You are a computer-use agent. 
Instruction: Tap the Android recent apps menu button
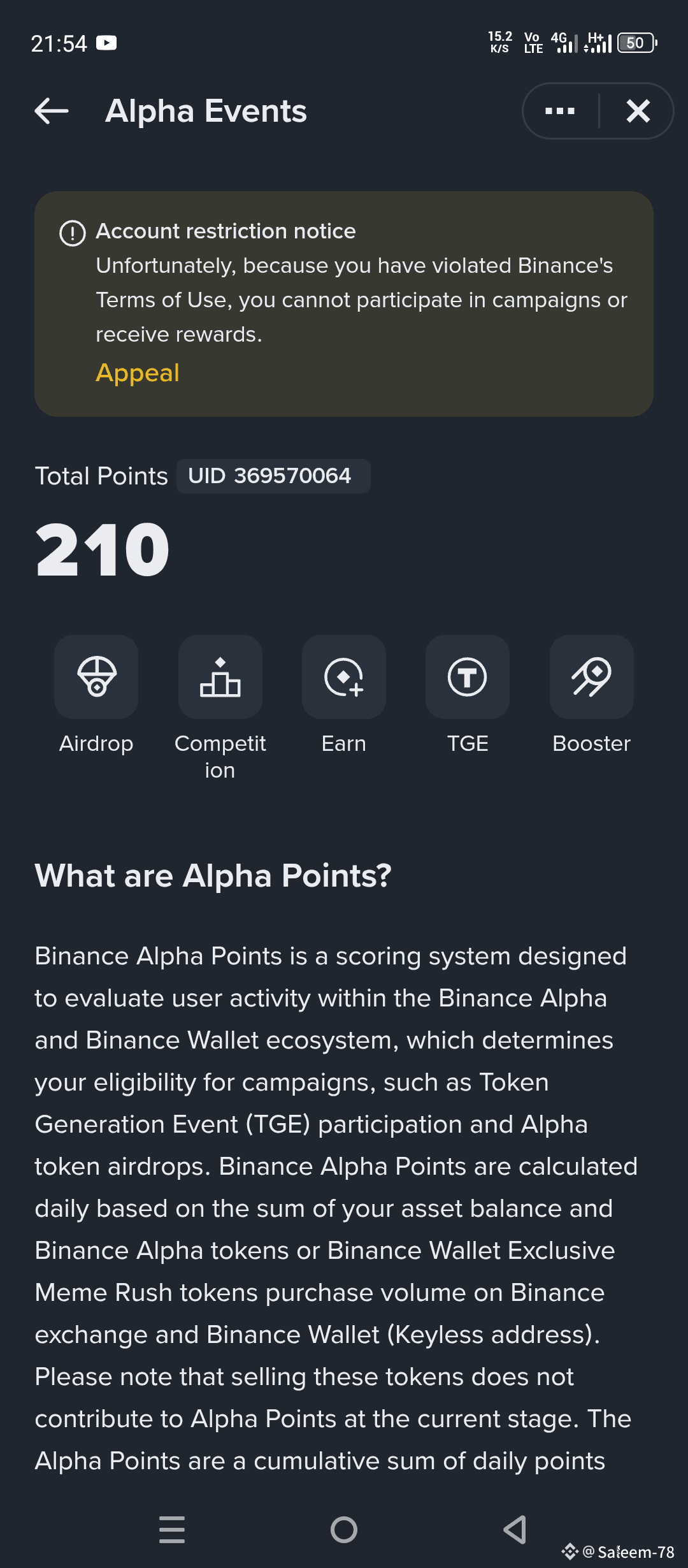(x=172, y=1529)
